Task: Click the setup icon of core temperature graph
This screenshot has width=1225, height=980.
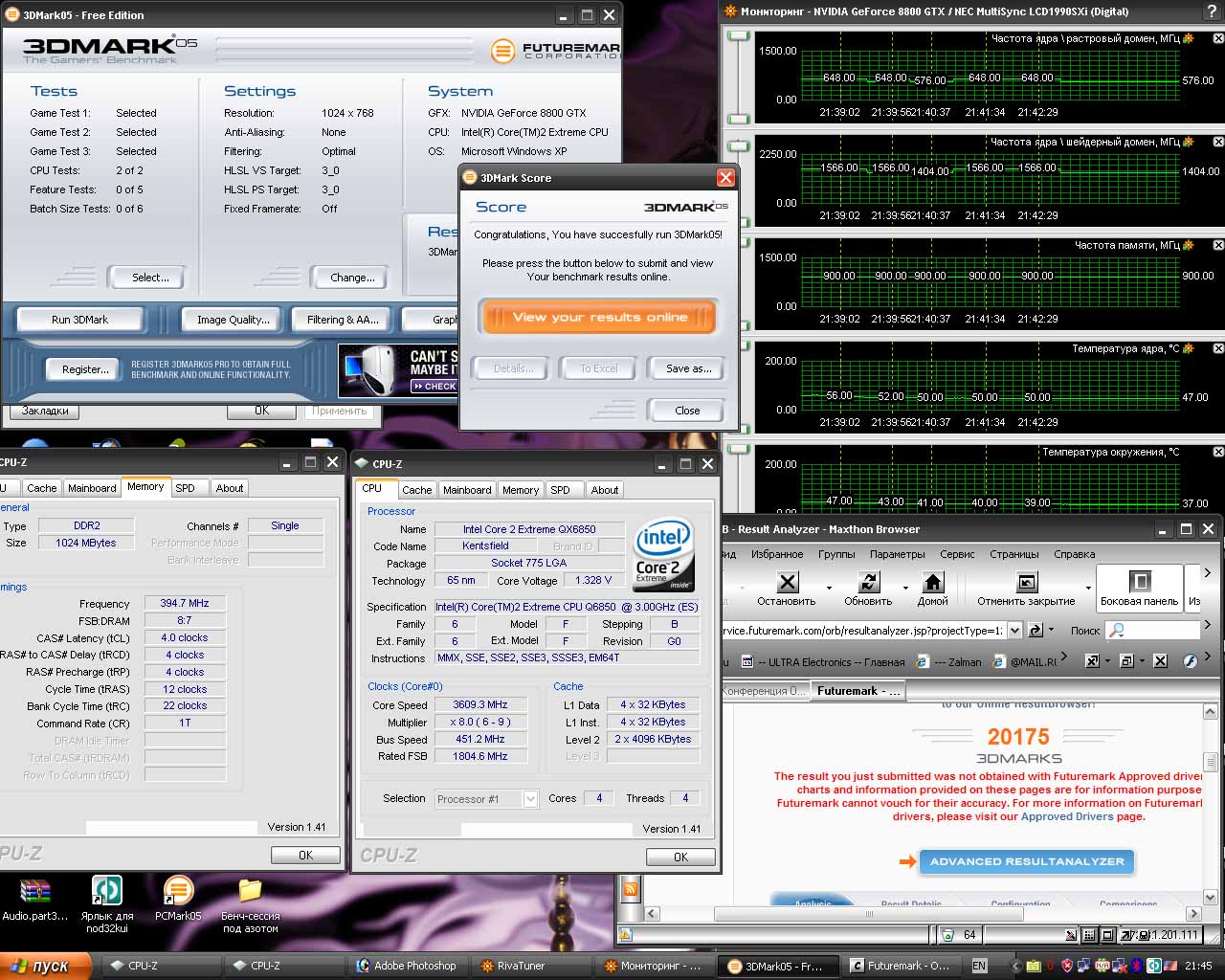Action: coord(1189,348)
